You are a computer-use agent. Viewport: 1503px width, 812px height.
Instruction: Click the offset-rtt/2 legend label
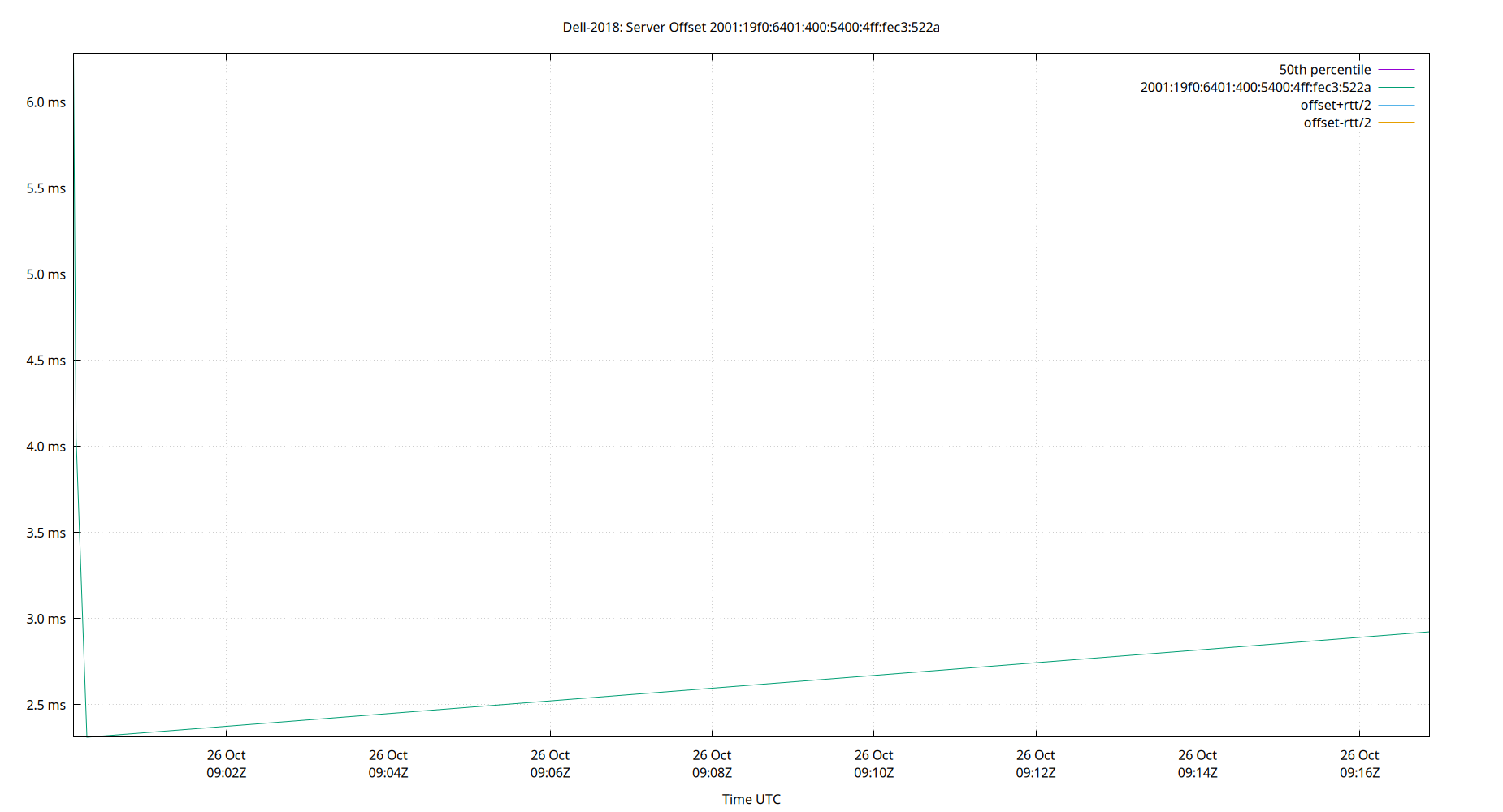click(1336, 122)
